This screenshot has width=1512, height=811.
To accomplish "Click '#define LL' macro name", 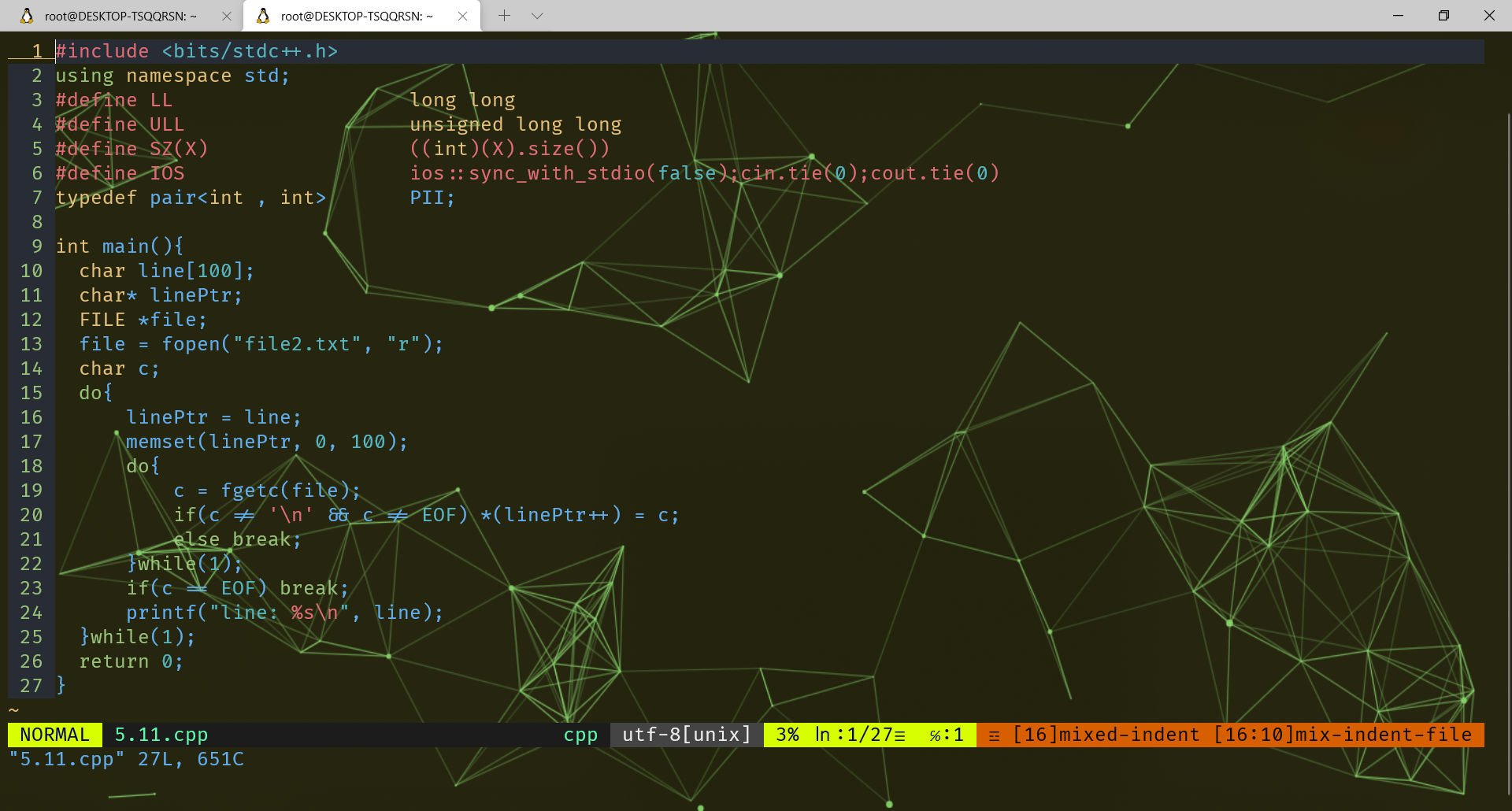I will (x=161, y=100).
